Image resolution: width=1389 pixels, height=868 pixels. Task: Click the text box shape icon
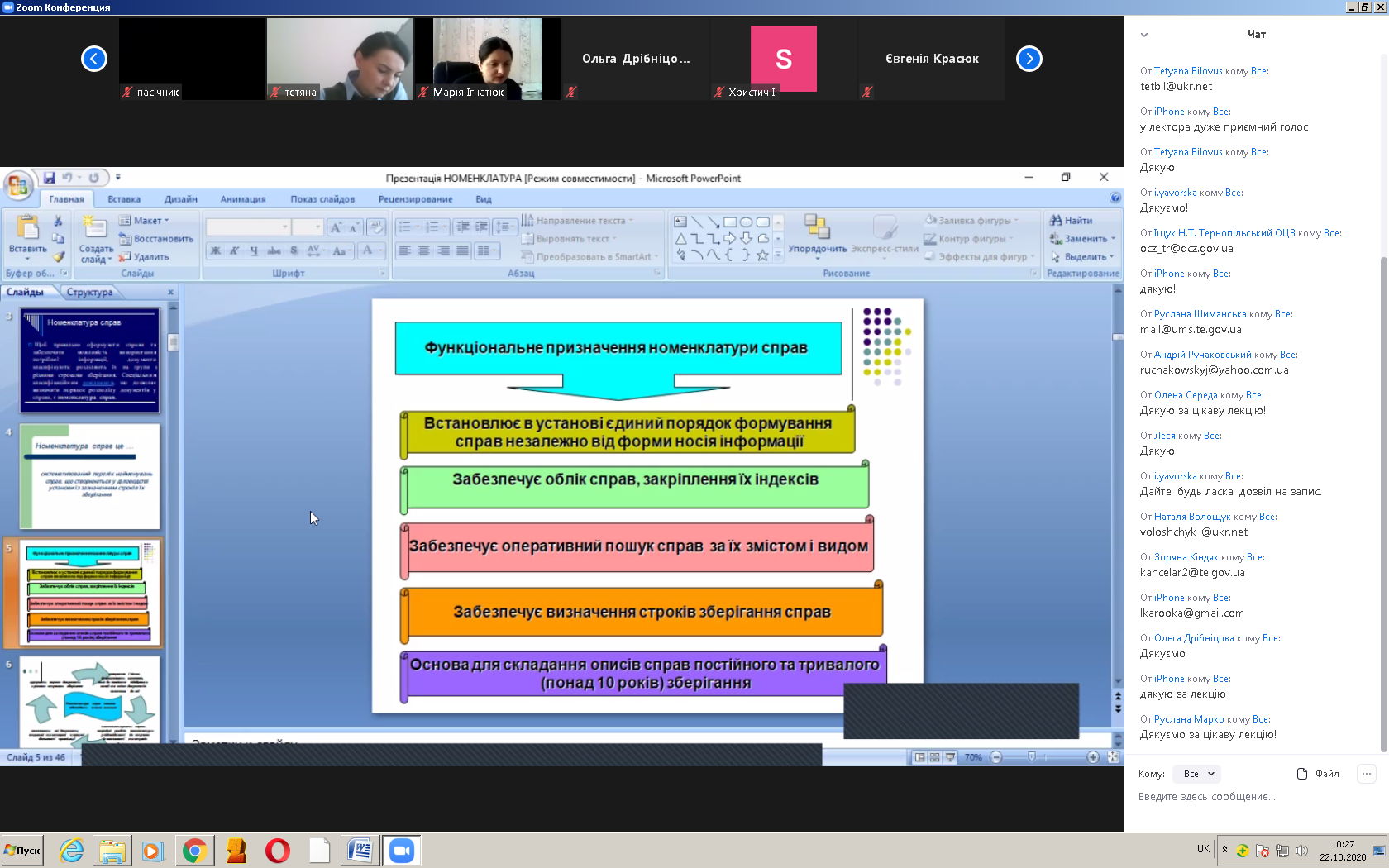(680, 222)
